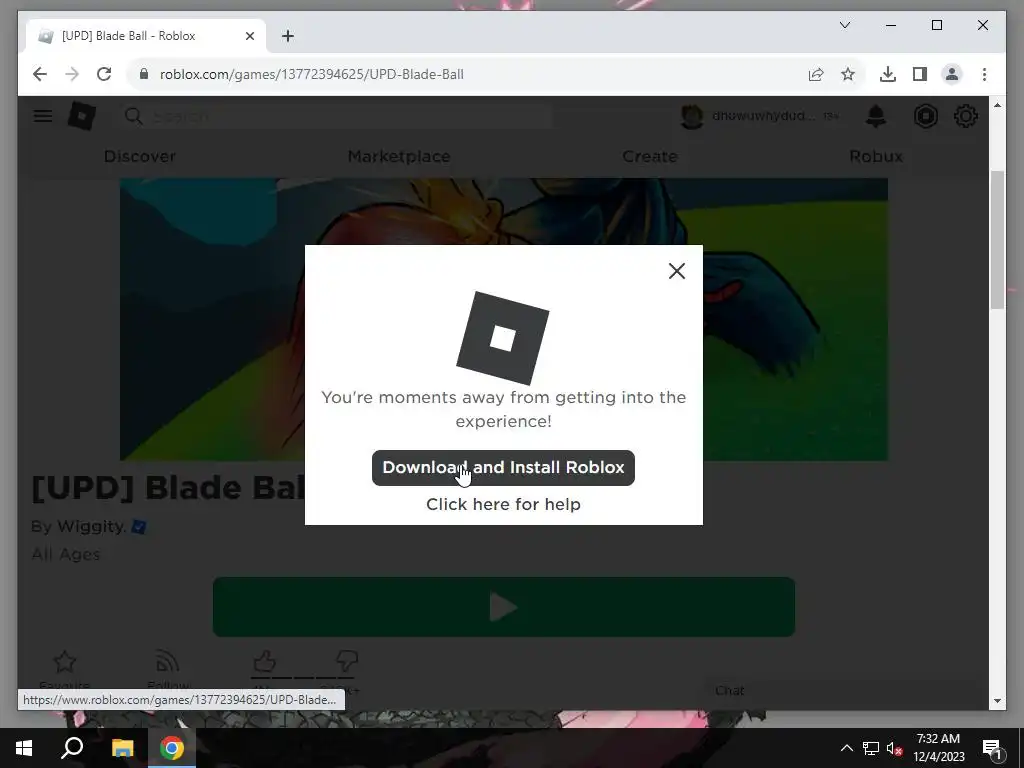
Task: Go to Marketplace tab
Action: coord(399,156)
